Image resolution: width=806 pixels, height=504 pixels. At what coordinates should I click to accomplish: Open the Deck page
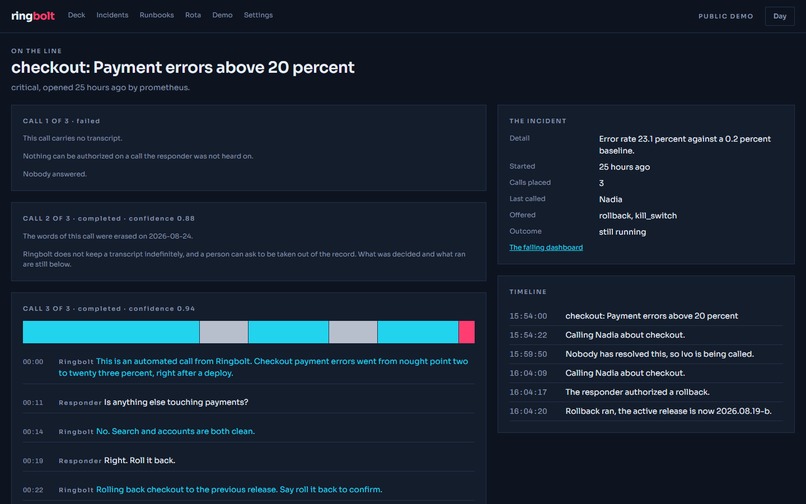tap(77, 15)
